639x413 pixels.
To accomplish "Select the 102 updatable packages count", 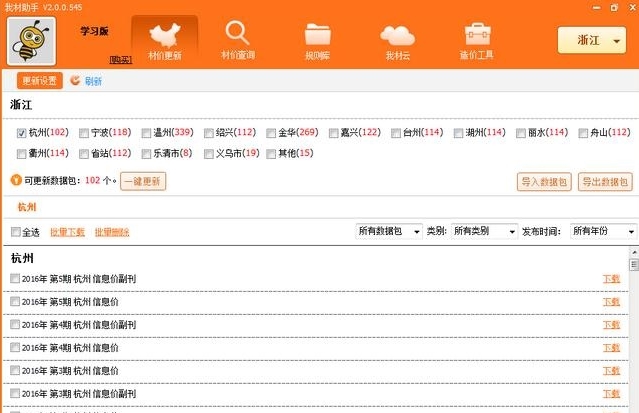I will (93, 180).
